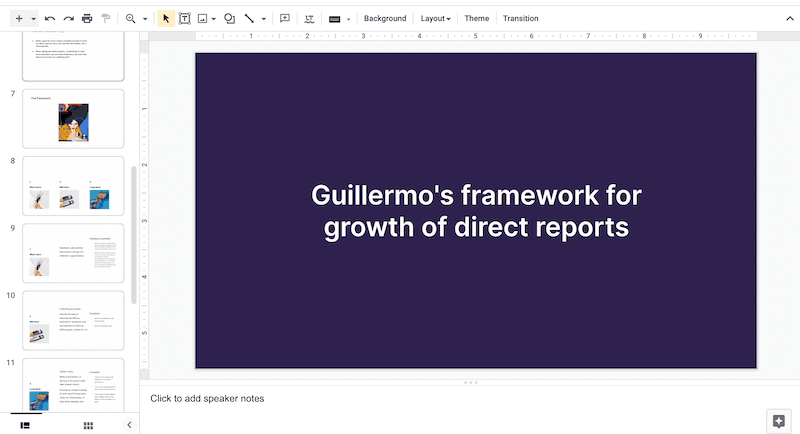Click the slide title text about Guillermo's framework
800x434 pixels.
tap(476, 211)
